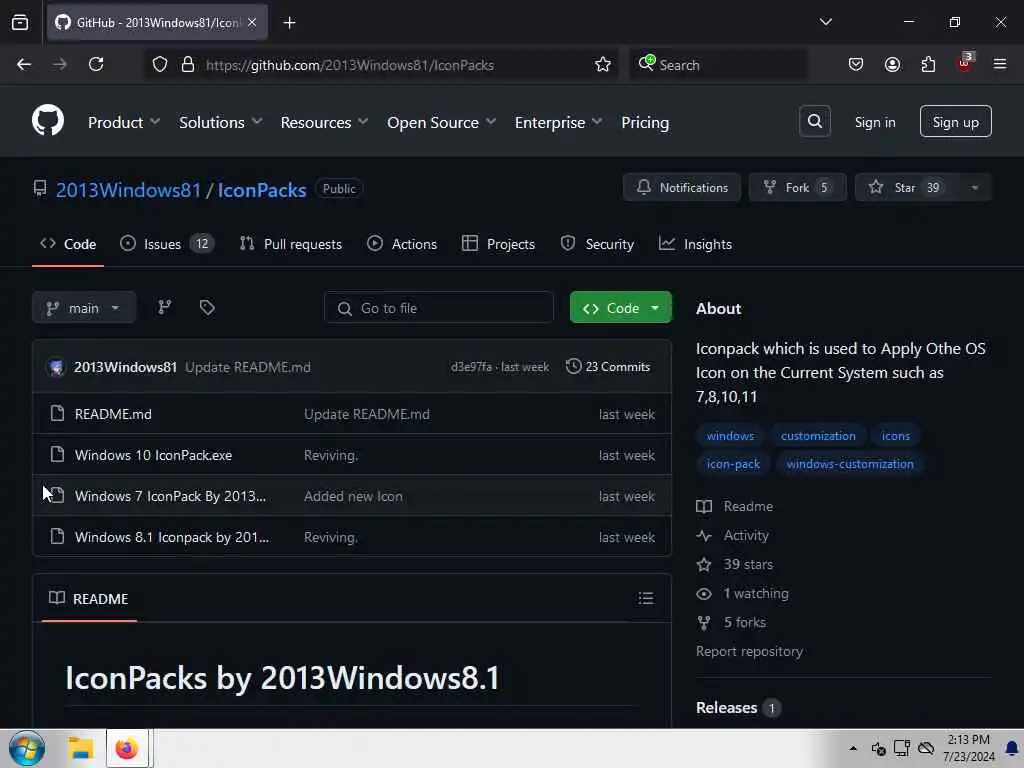Click the Notifications button
This screenshot has width=1024, height=768.
click(682, 187)
